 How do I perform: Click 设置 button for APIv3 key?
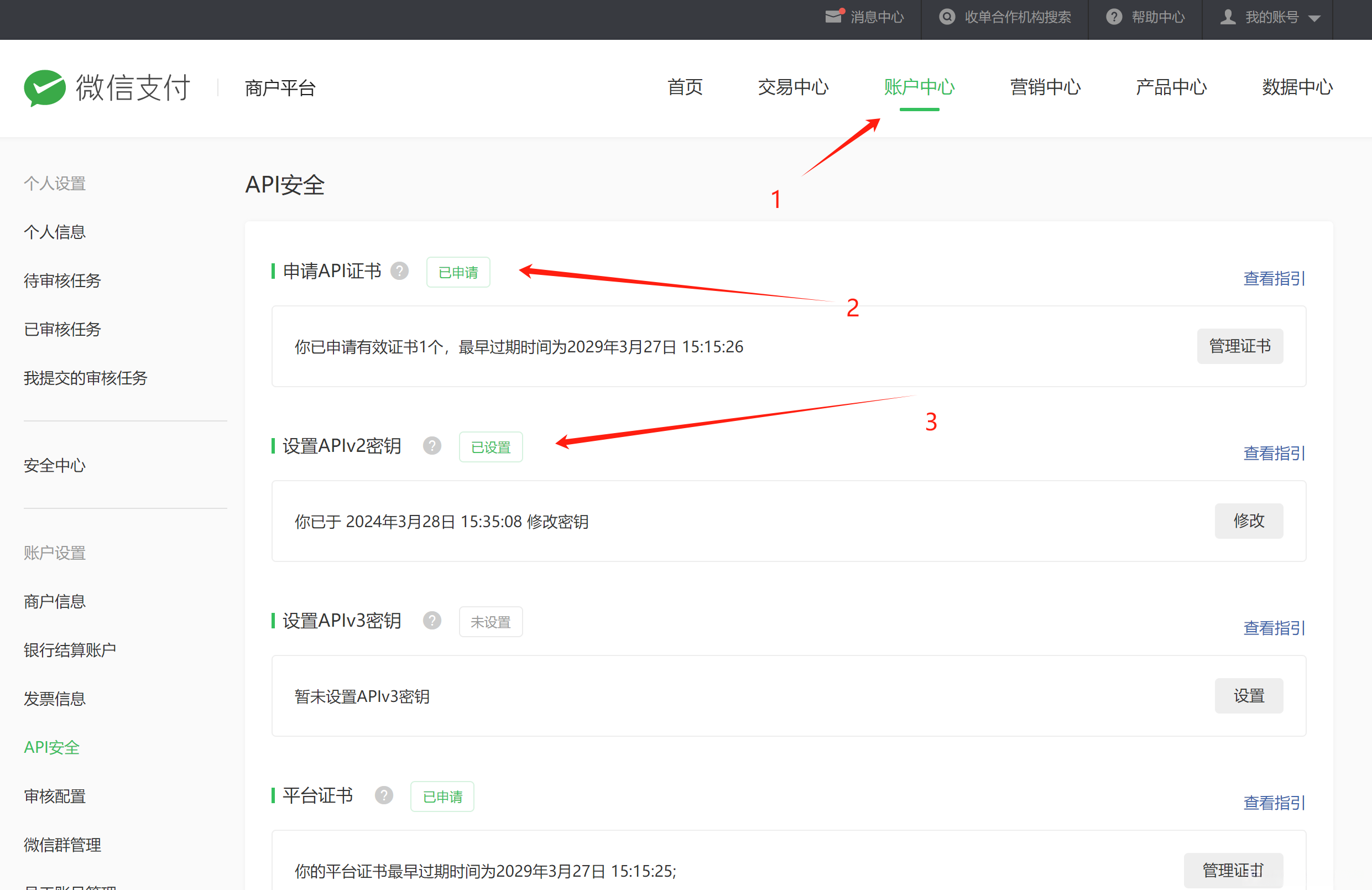(1249, 696)
